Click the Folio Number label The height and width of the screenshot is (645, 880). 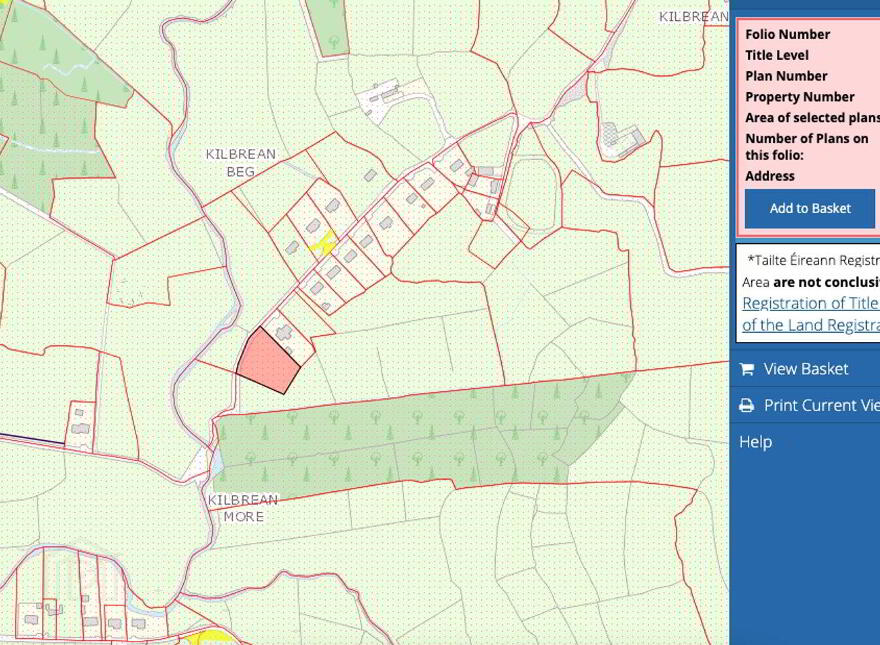pyautogui.click(x=787, y=34)
